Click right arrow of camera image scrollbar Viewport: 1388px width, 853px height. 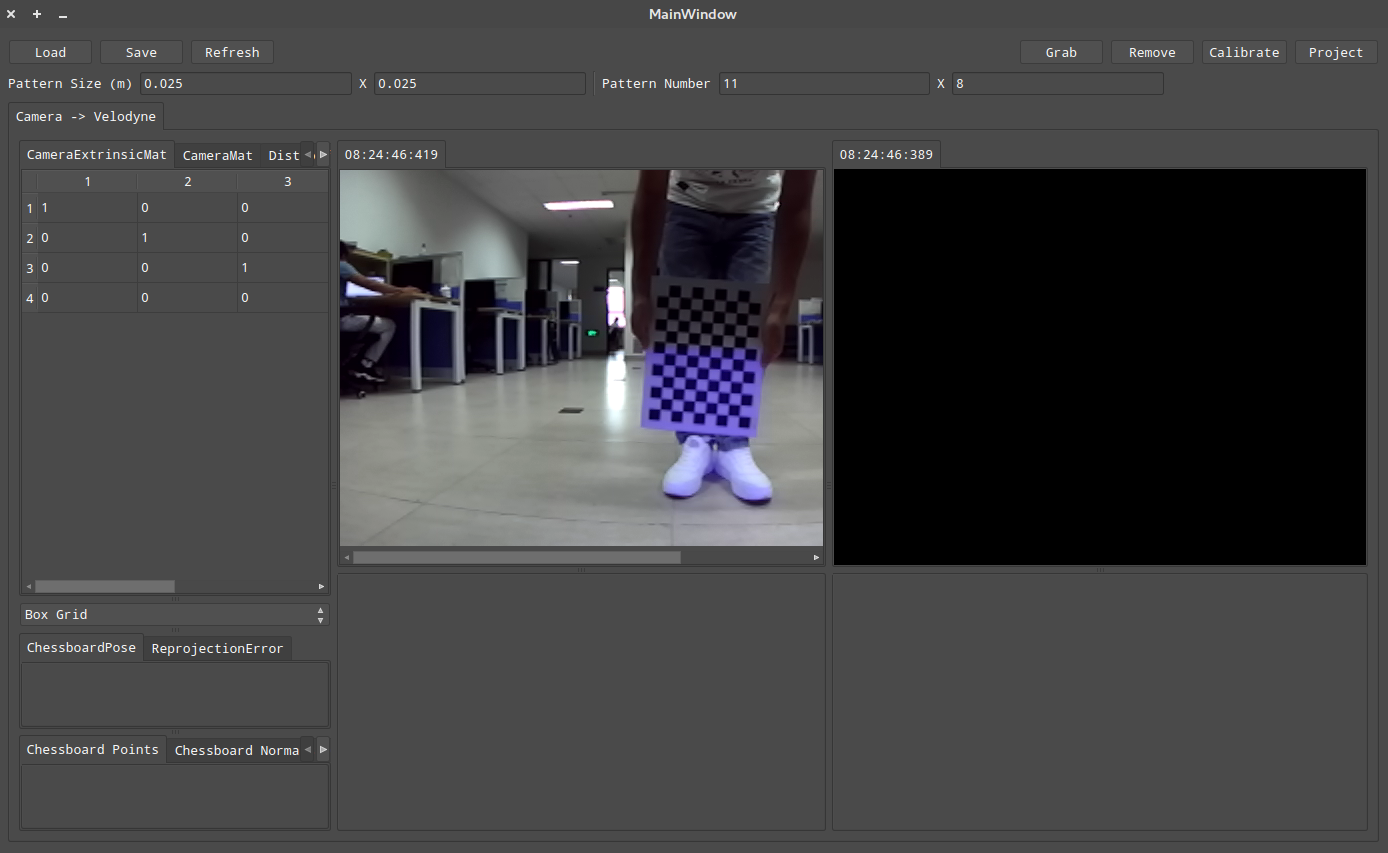[x=816, y=557]
